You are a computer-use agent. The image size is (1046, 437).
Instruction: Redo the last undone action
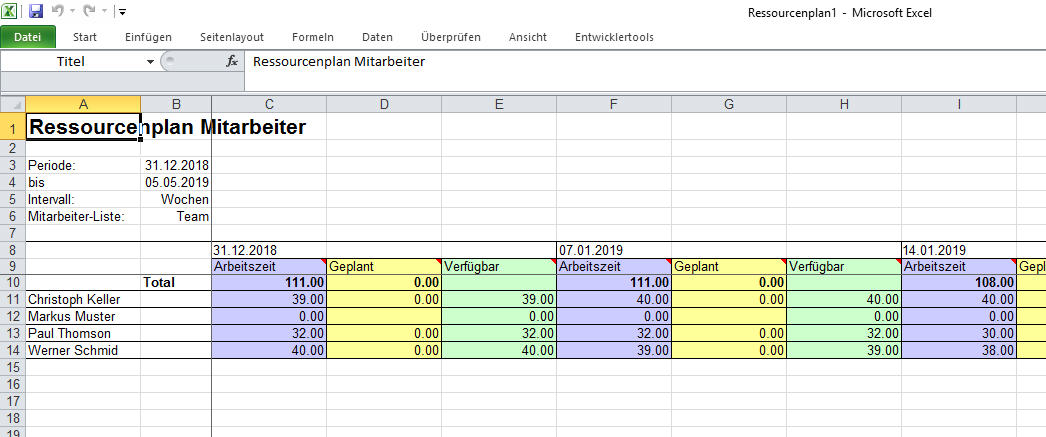coord(89,11)
